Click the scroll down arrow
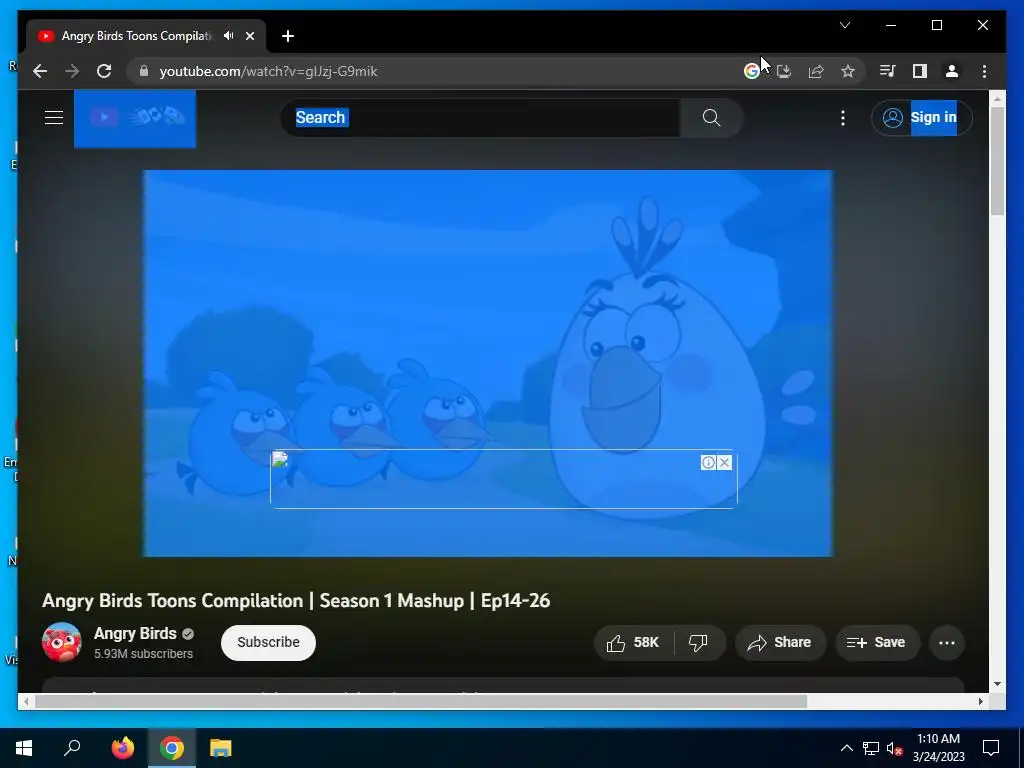1024x768 pixels. coord(997,684)
